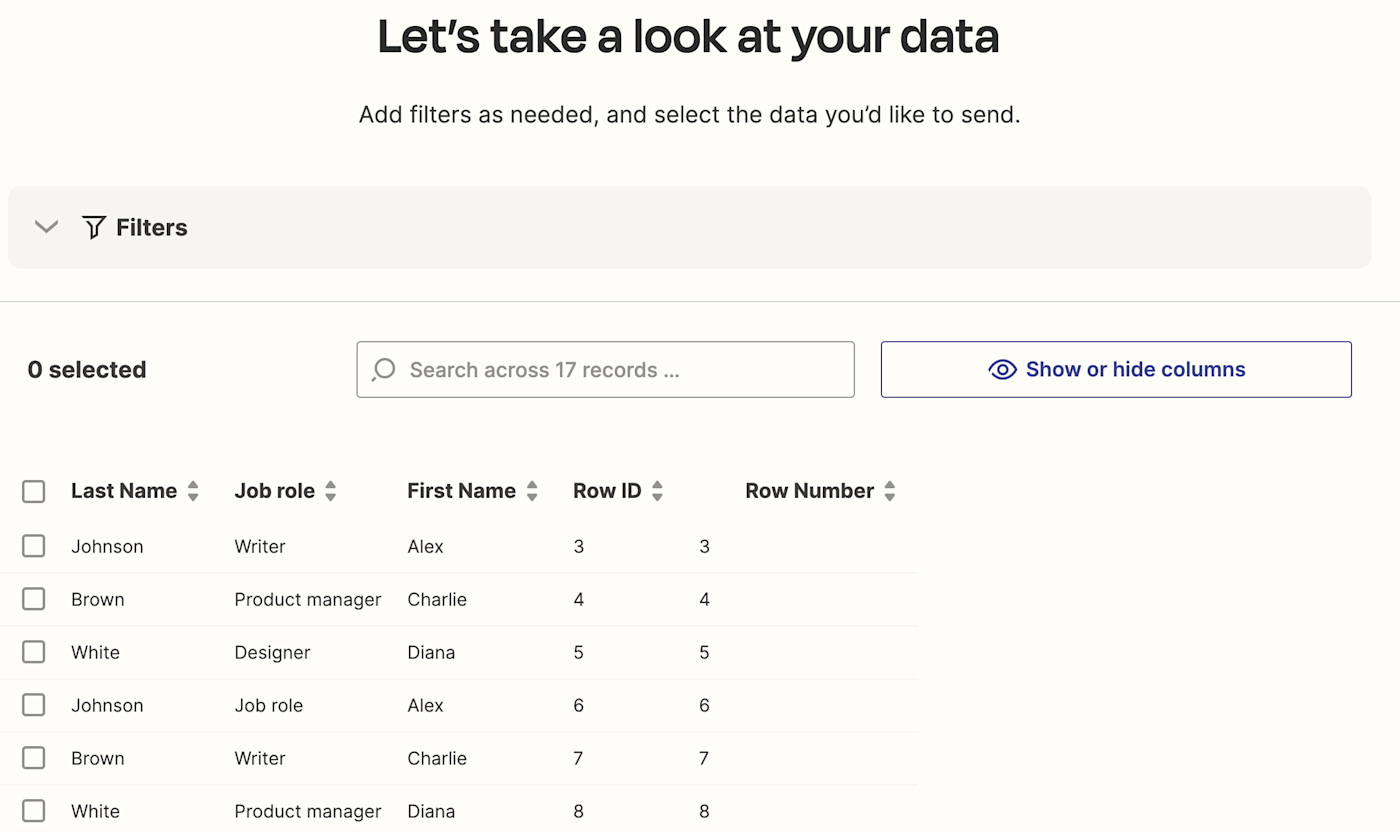The width and height of the screenshot is (1400, 832).
Task: Open the Filters panel label
Action: pos(151,227)
